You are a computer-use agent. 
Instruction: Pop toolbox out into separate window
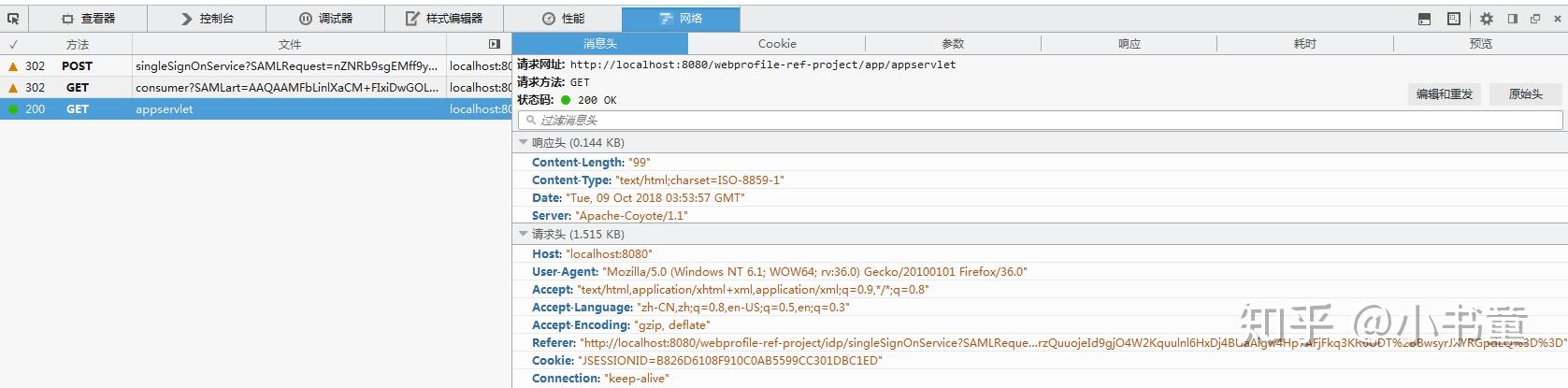point(1534,19)
